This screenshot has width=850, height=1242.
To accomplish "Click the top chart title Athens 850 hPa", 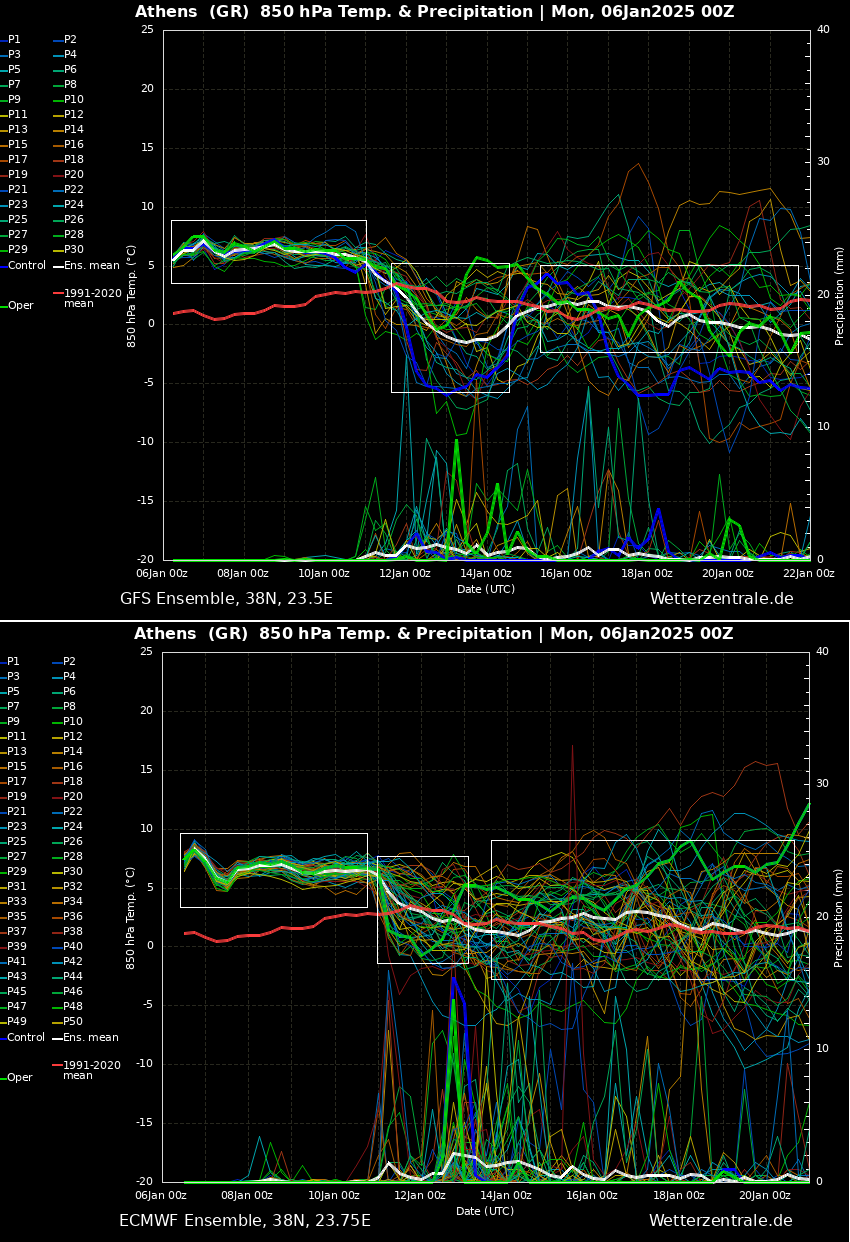I will pyautogui.click(x=434, y=12).
